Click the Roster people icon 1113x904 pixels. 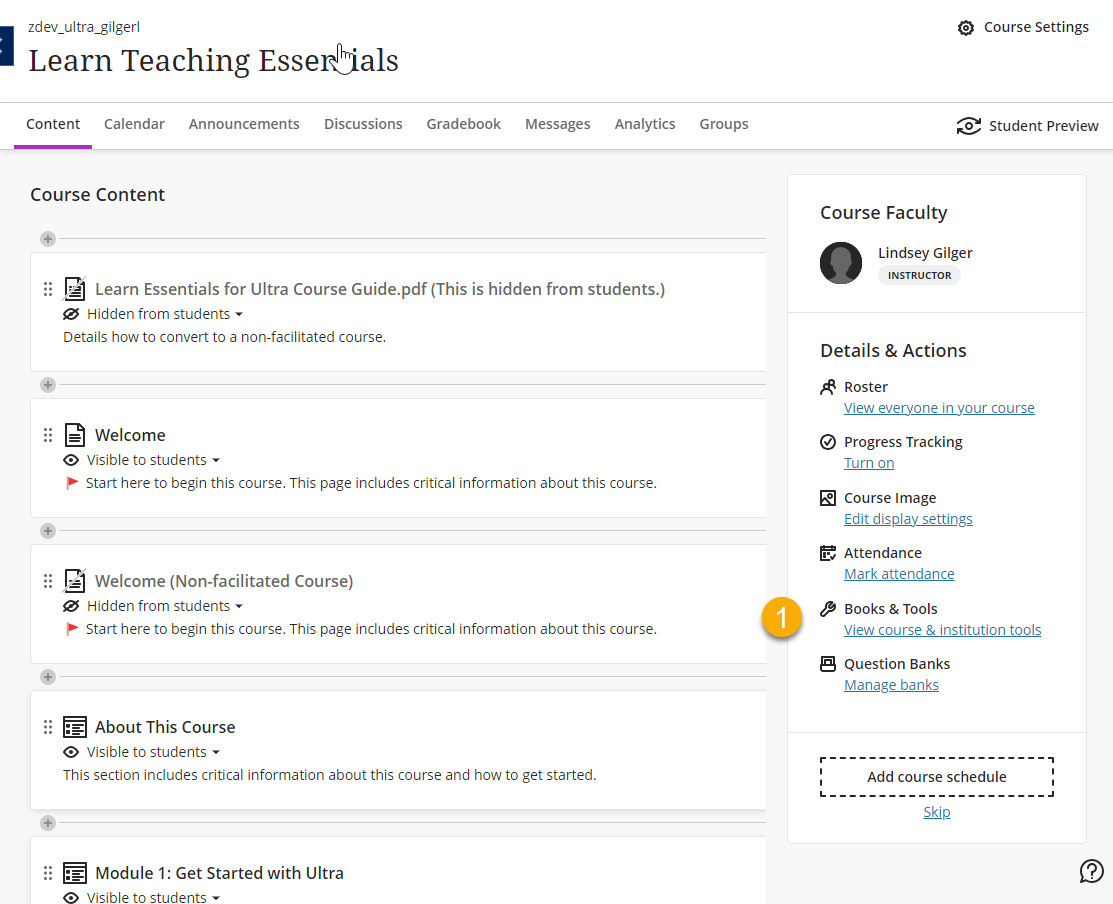[828, 387]
